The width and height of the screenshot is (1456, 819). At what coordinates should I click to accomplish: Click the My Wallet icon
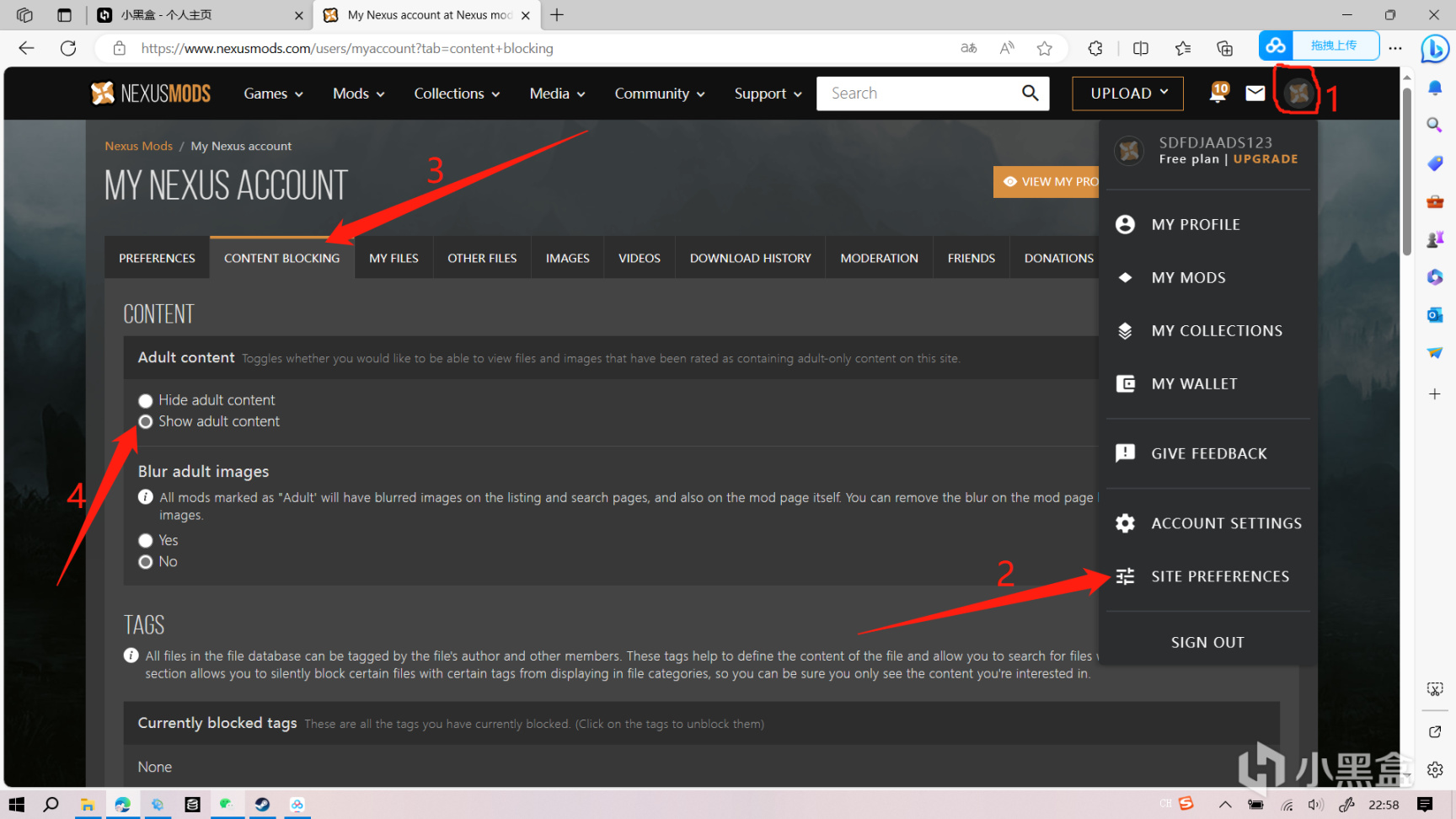point(1125,383)
